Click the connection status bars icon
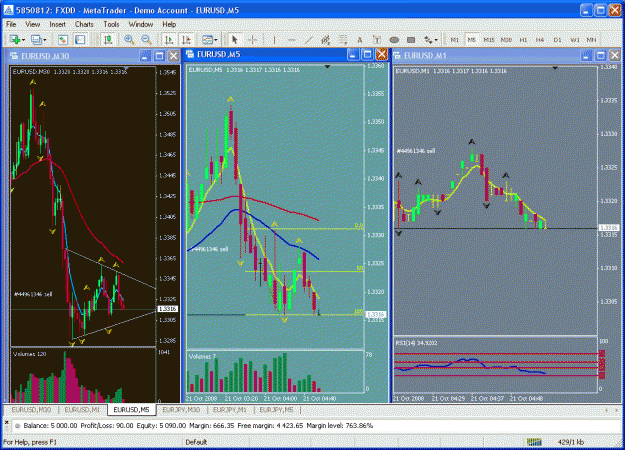Viewport: 625px width, 450px height. [534, 442]
